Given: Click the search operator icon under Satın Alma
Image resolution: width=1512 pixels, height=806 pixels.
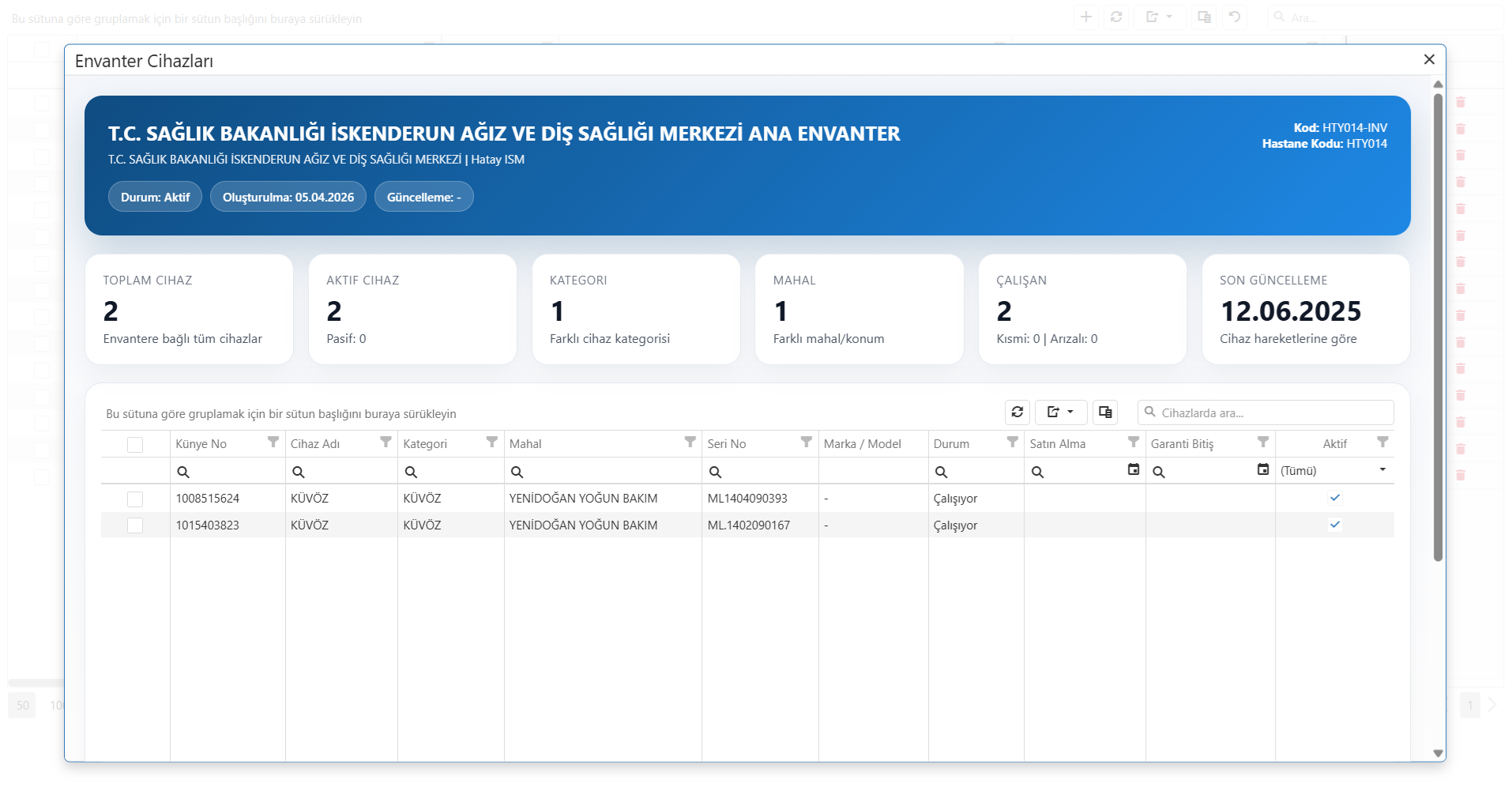Looking at the screenshot, I should pyautogui.click(x=1038, y=472).
